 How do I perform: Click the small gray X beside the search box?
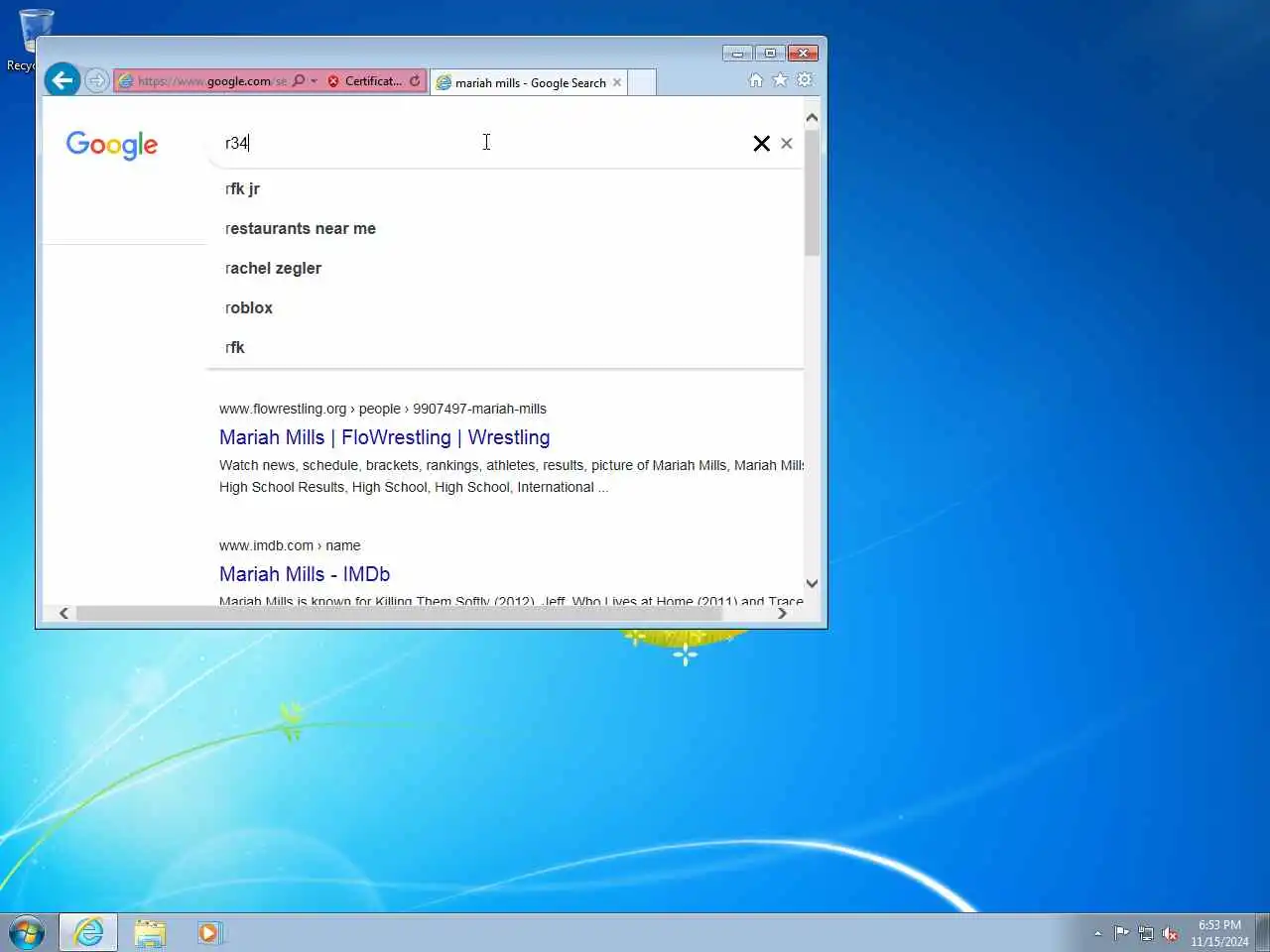(x=787, y=144)
